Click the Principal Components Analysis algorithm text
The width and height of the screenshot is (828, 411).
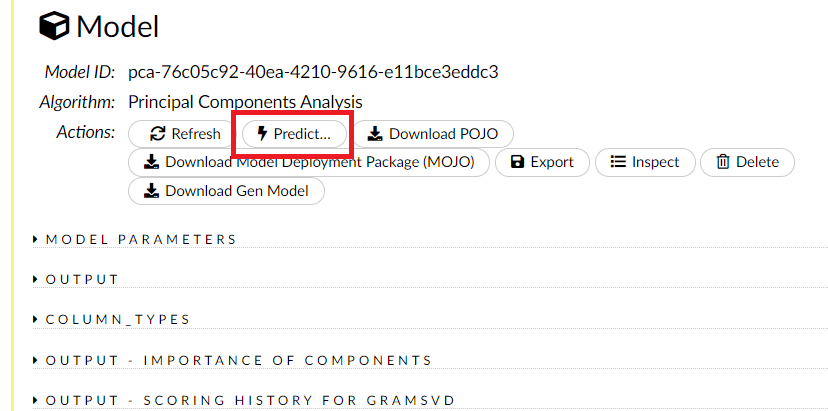point(245,102)
